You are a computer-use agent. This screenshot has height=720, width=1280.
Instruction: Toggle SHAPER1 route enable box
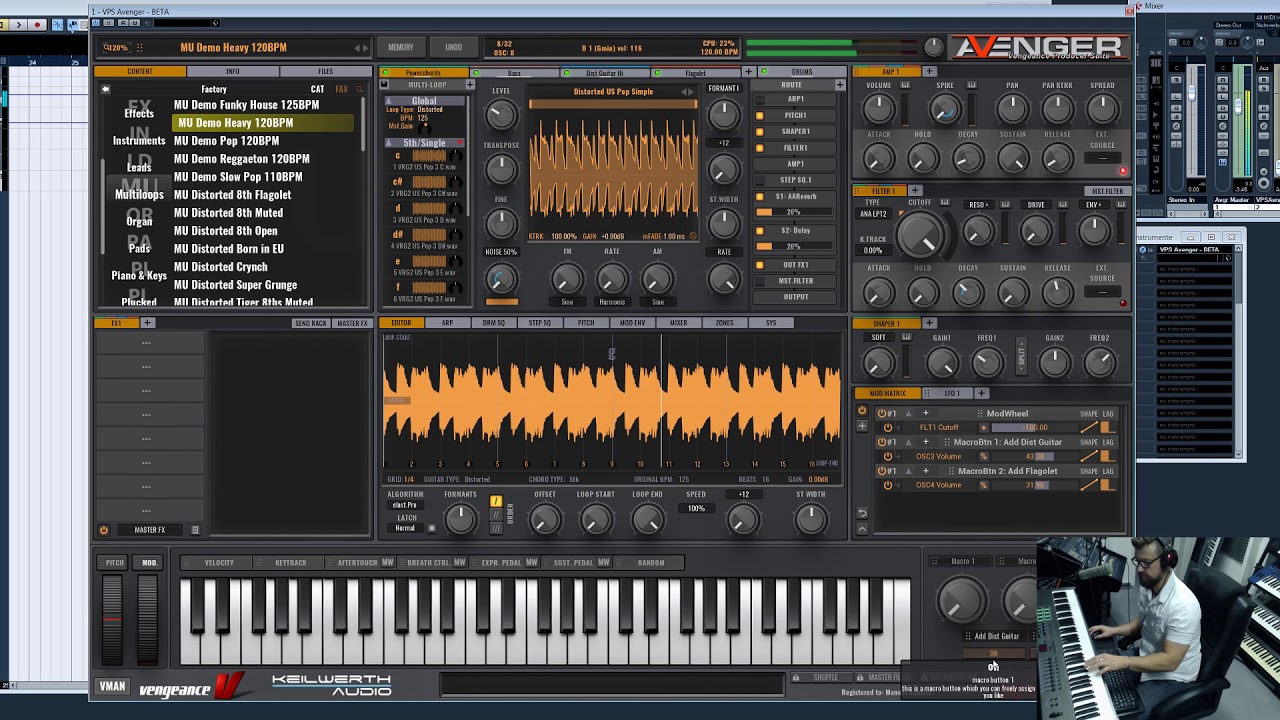(x=760, y=132)
